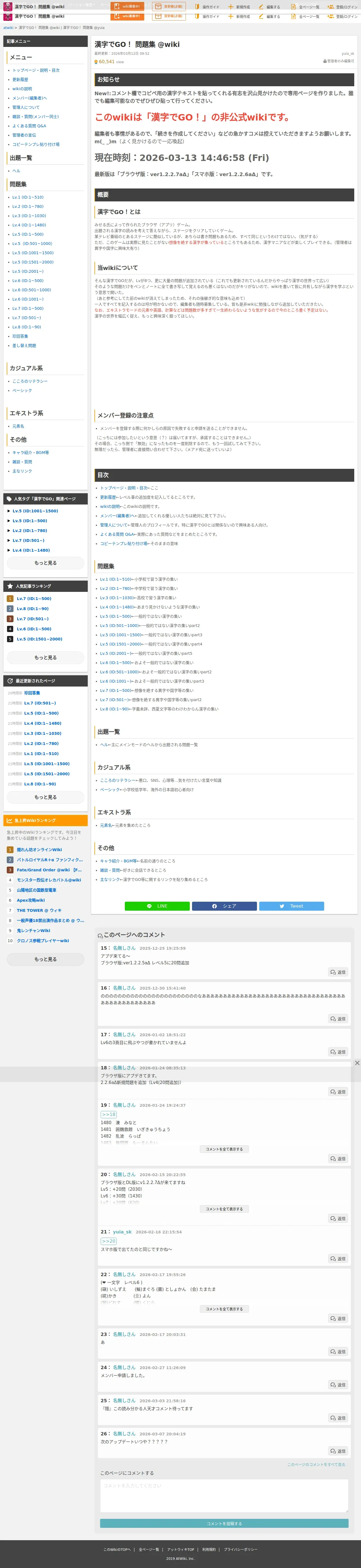Open 更新履歴 in the sidebar menu
Viewport: 361px width, 1568px height.
pos(20,80)
